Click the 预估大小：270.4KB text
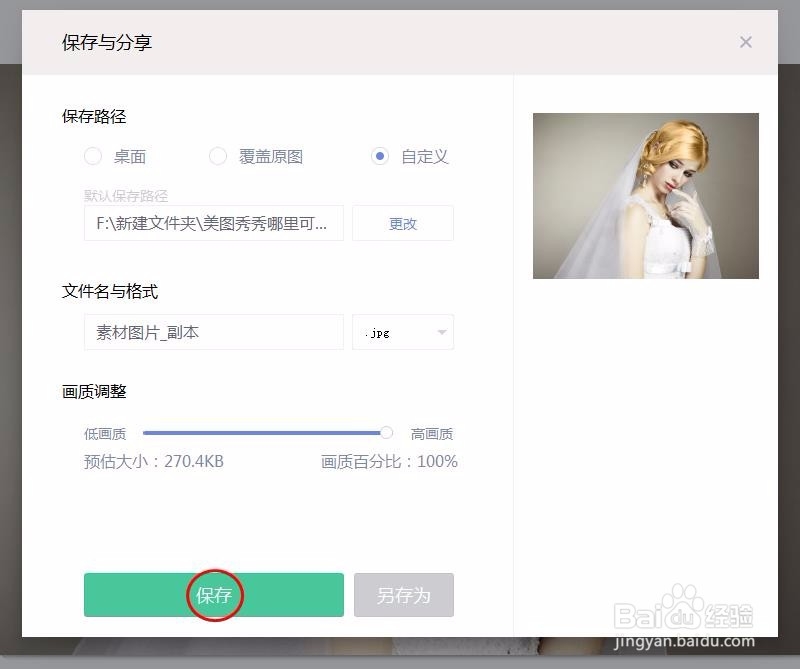The width and height of the screenshot is (800, 669). point(154,461)
